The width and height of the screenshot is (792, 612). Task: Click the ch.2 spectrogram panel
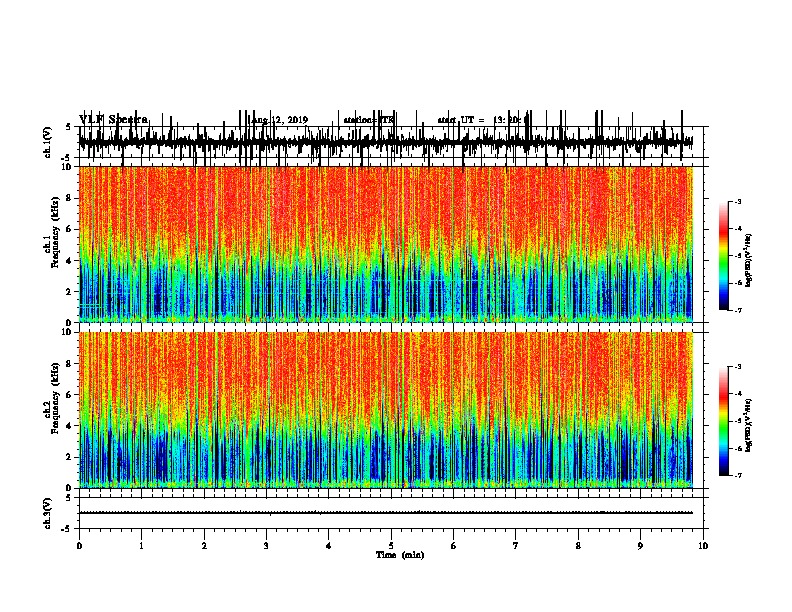[386, 410]
